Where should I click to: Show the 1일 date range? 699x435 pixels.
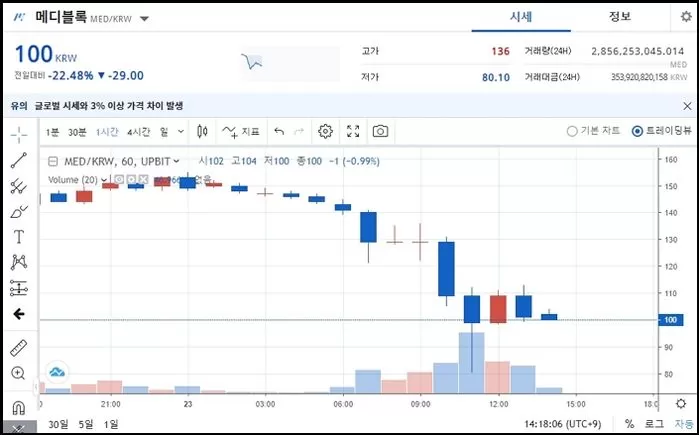click(x=111, y=424)
